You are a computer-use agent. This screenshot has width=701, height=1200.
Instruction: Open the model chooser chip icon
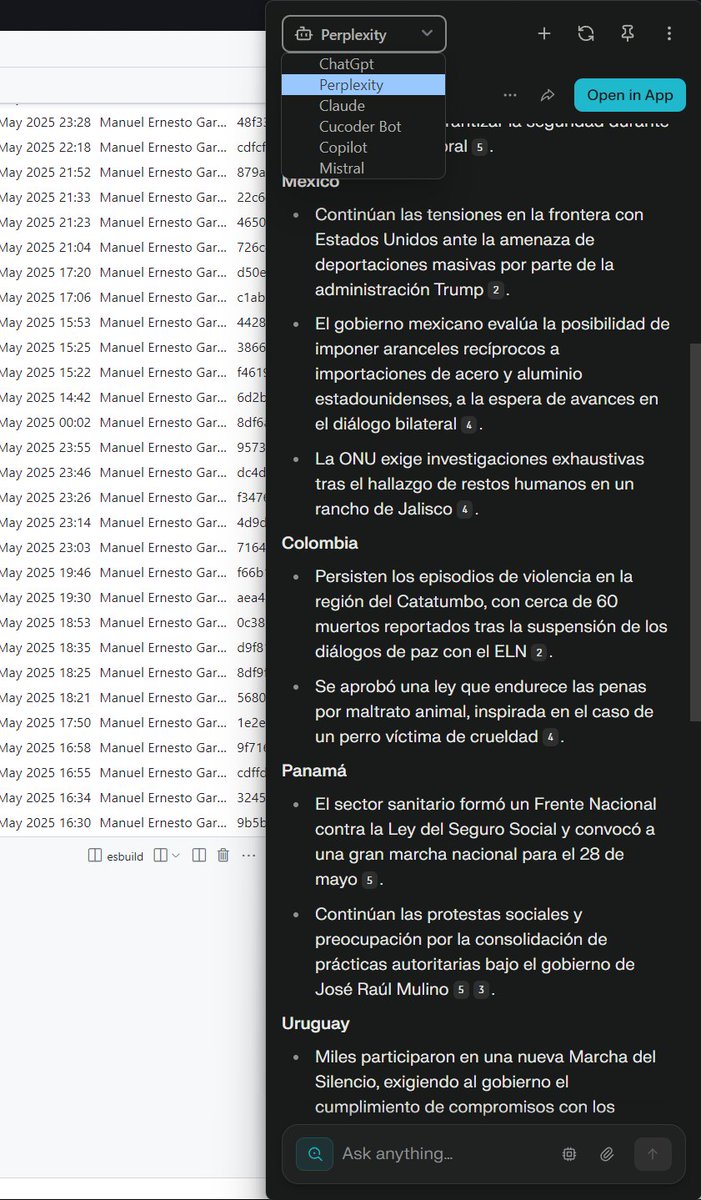click(569, 1154)
